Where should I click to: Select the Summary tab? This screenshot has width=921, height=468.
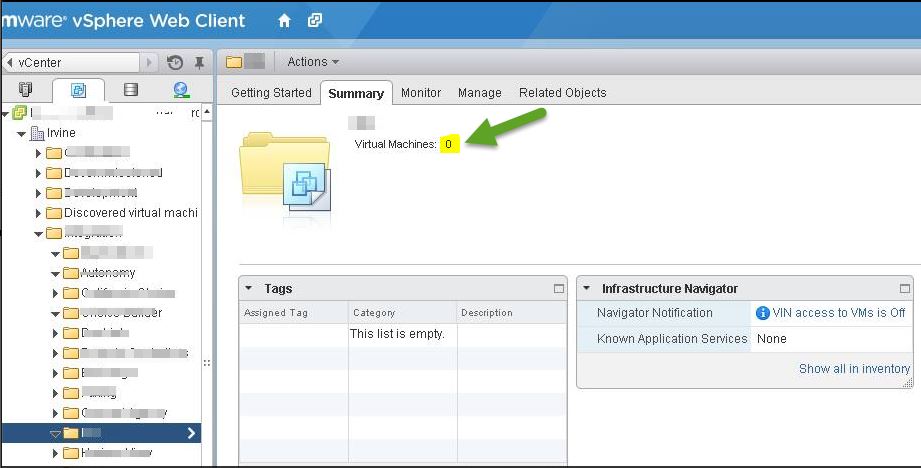(356, 93)
